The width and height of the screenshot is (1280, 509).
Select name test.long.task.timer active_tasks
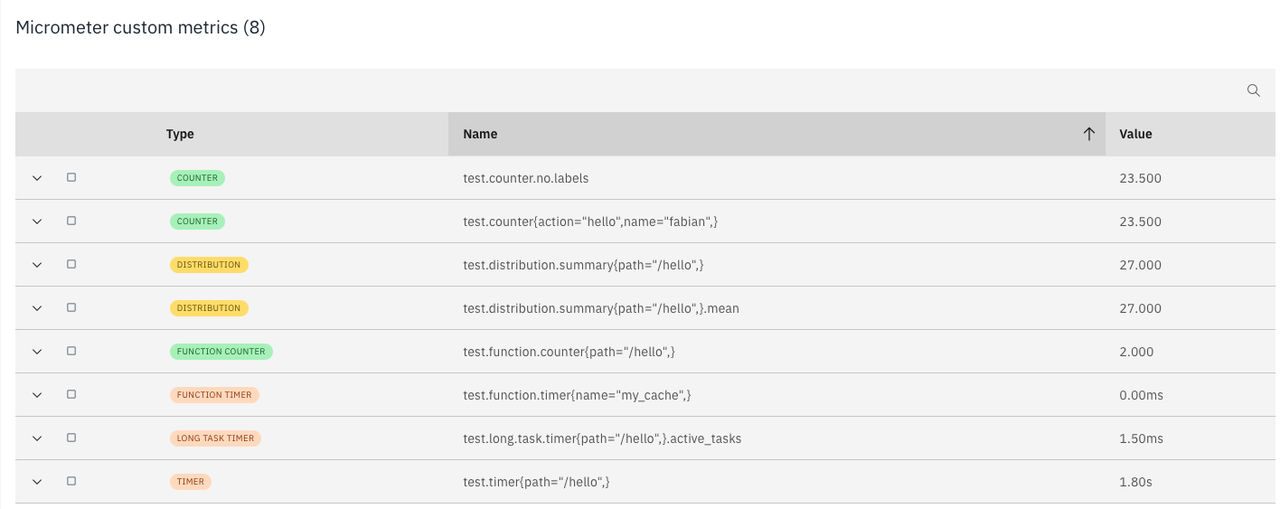tap(602, 438)
